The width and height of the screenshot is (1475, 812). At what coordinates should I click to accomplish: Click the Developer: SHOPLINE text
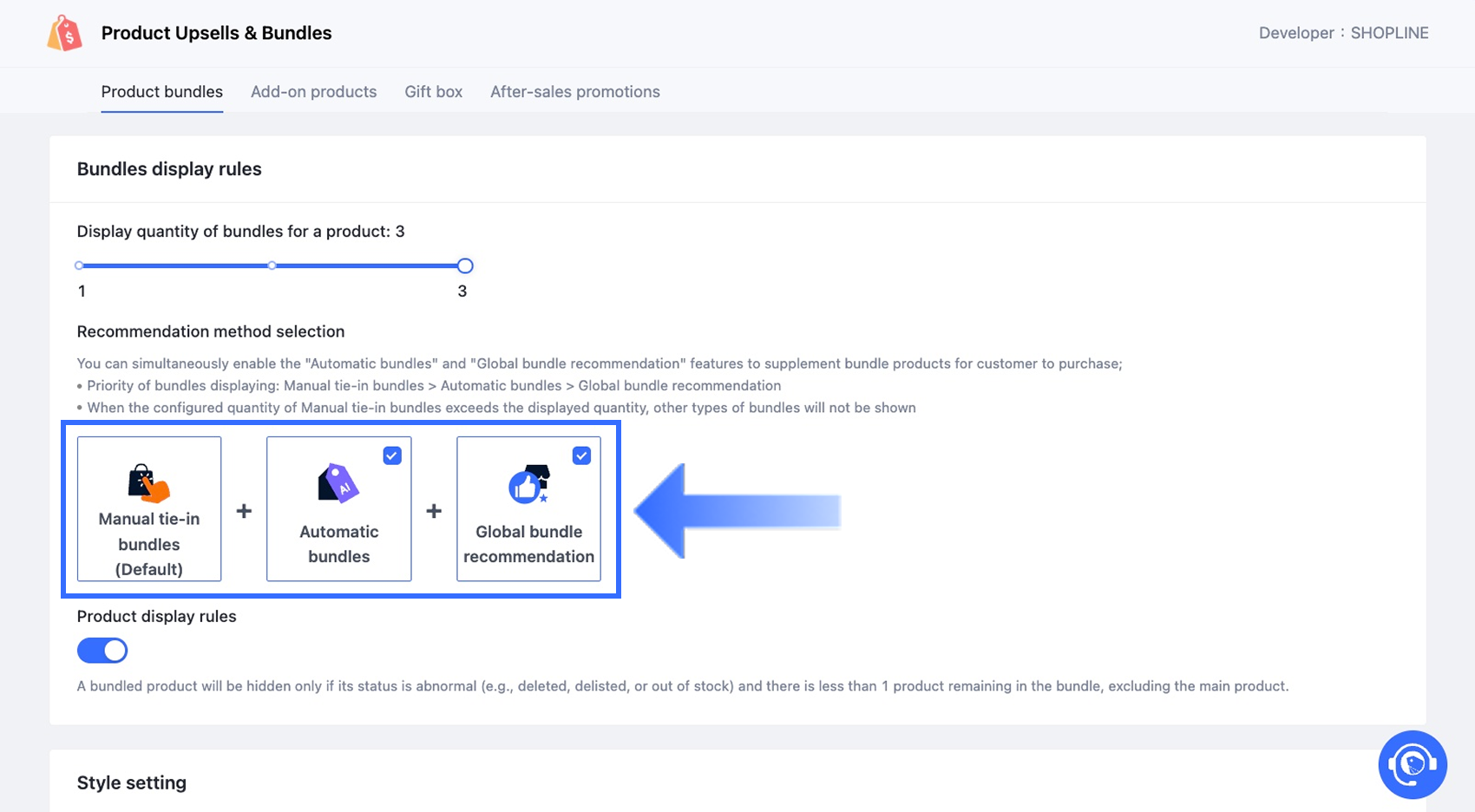pos(1343,33)
